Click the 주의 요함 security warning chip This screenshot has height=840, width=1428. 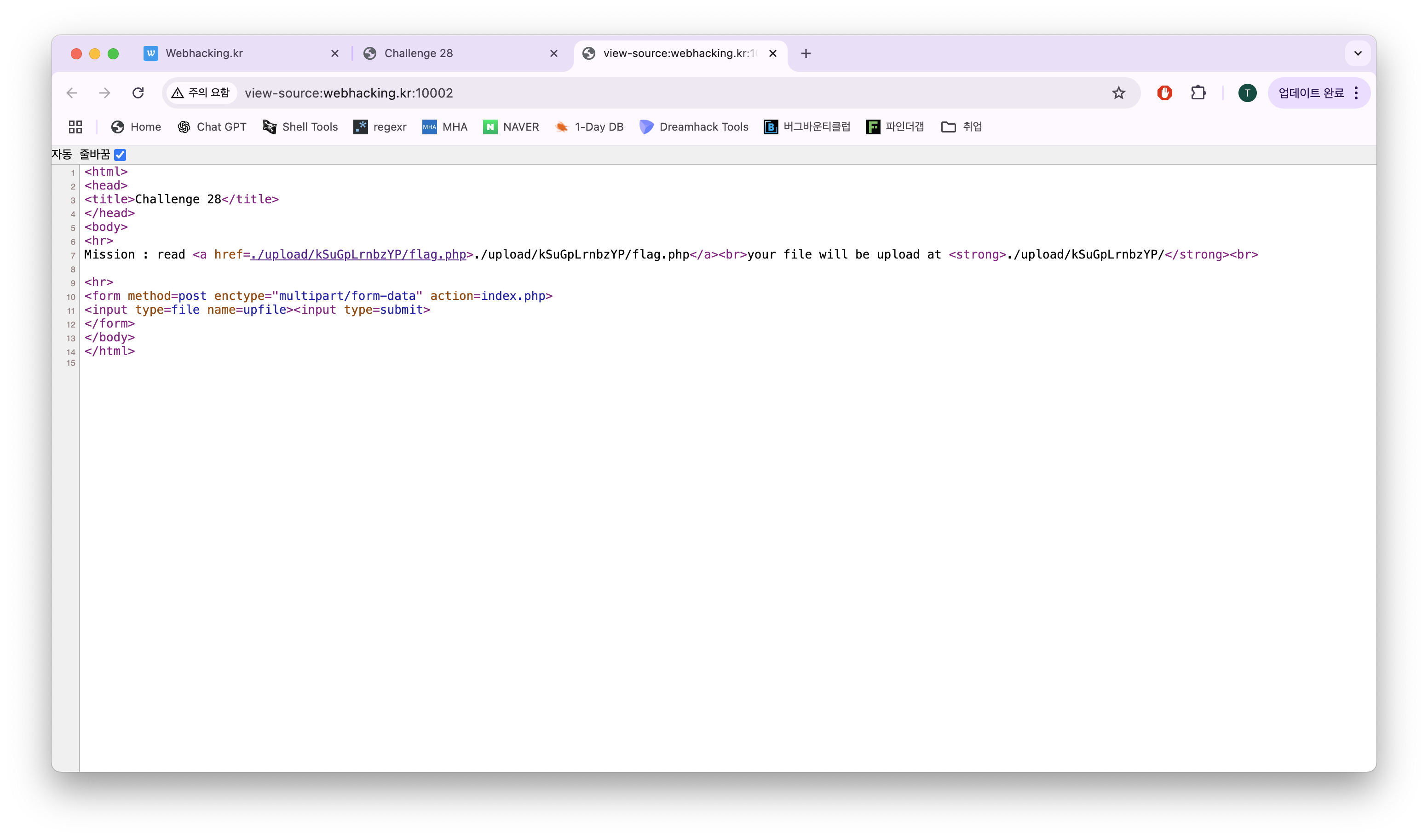pos(201,93)
